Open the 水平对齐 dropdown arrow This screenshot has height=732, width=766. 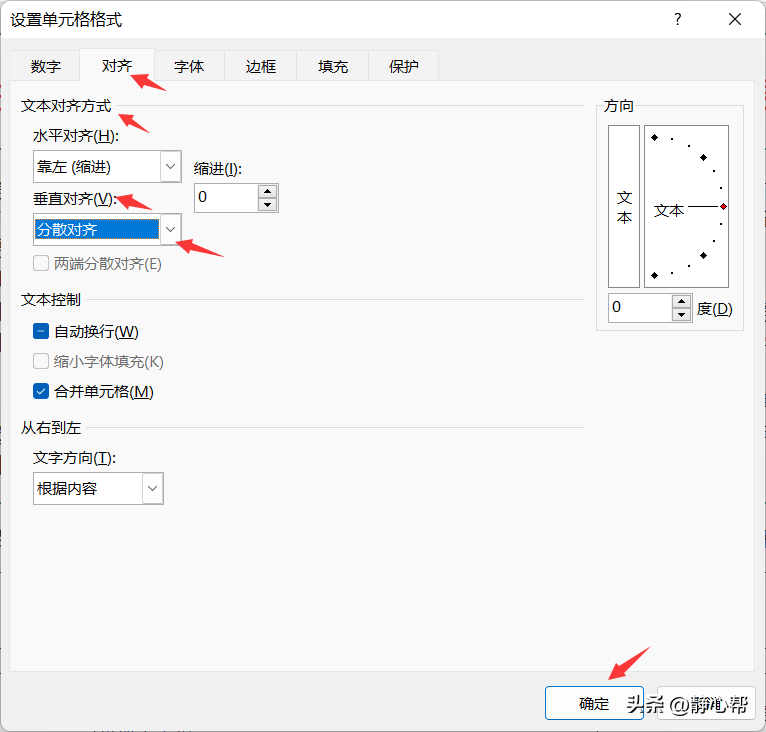pyautogui.click(x=170, y=167)
